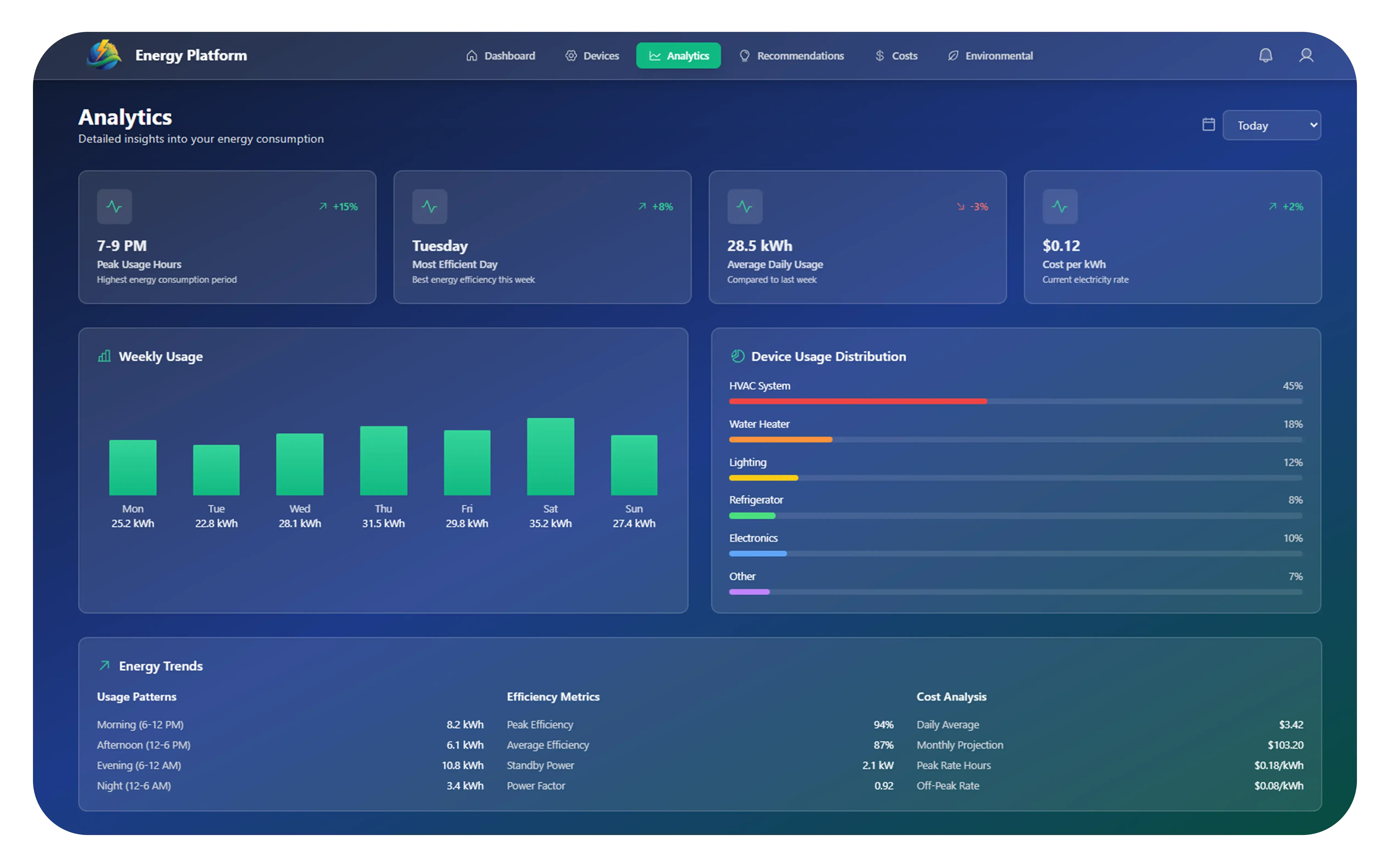Click the Electronics progress bar
This screenshot has height=868, width=1391.
[x=1015, y=553]
